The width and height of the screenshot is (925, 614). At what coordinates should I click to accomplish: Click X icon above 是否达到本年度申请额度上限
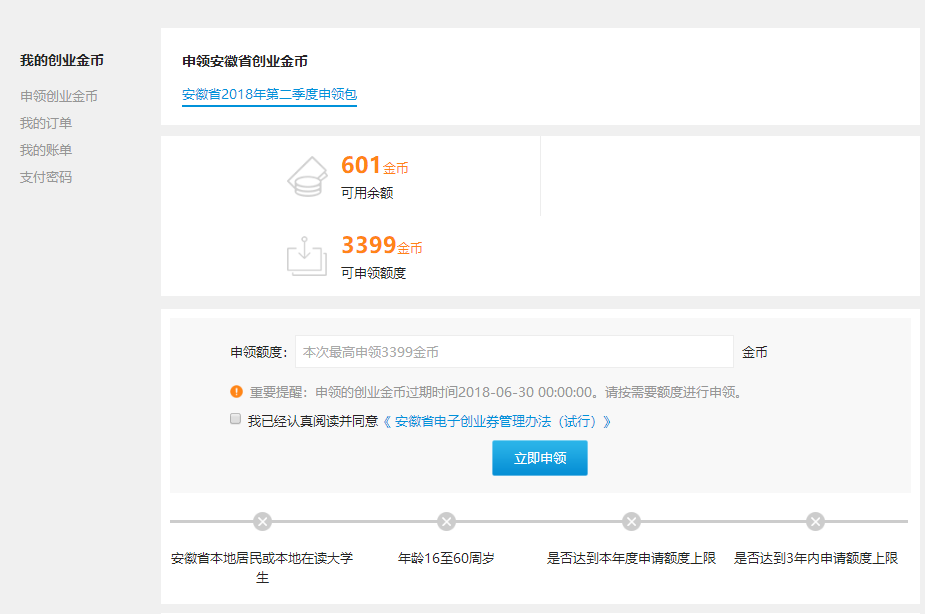pos(631,521)
